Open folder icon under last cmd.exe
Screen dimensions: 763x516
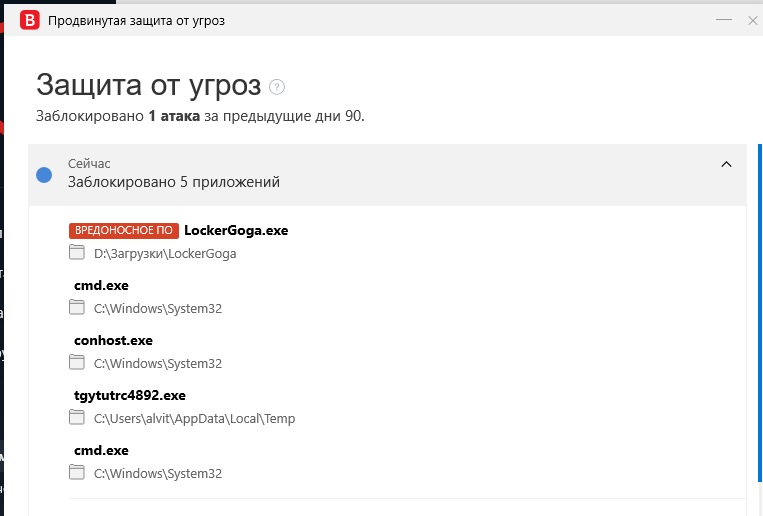tap(76, 472)
